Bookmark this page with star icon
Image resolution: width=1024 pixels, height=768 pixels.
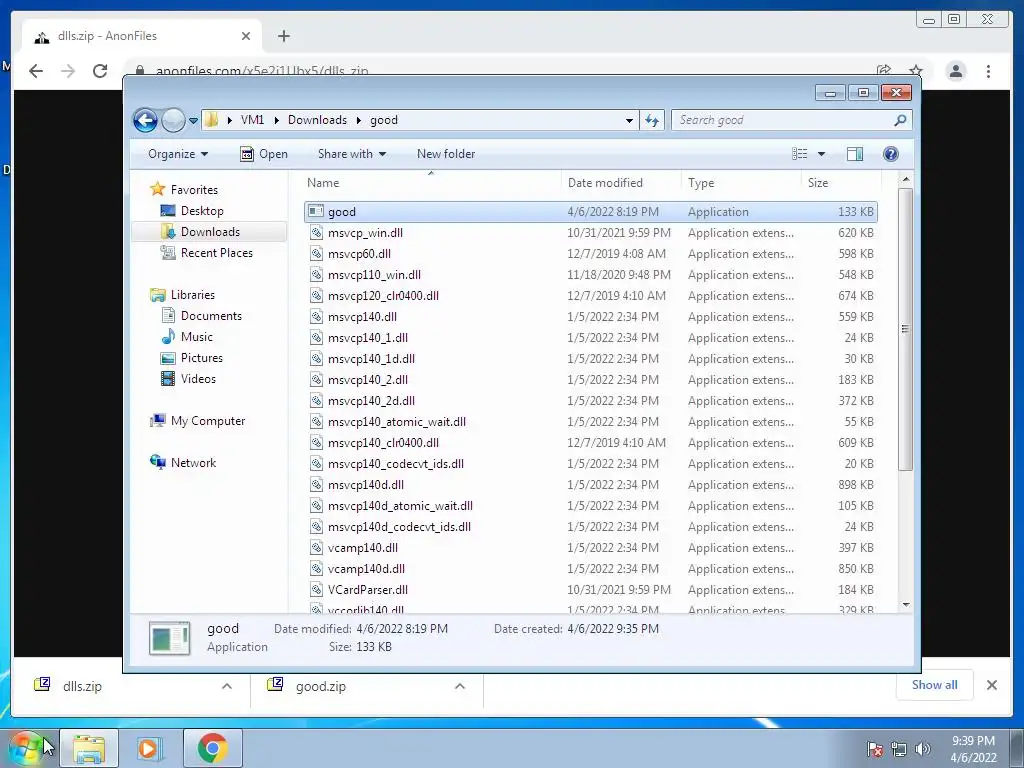tap(916, 71)
